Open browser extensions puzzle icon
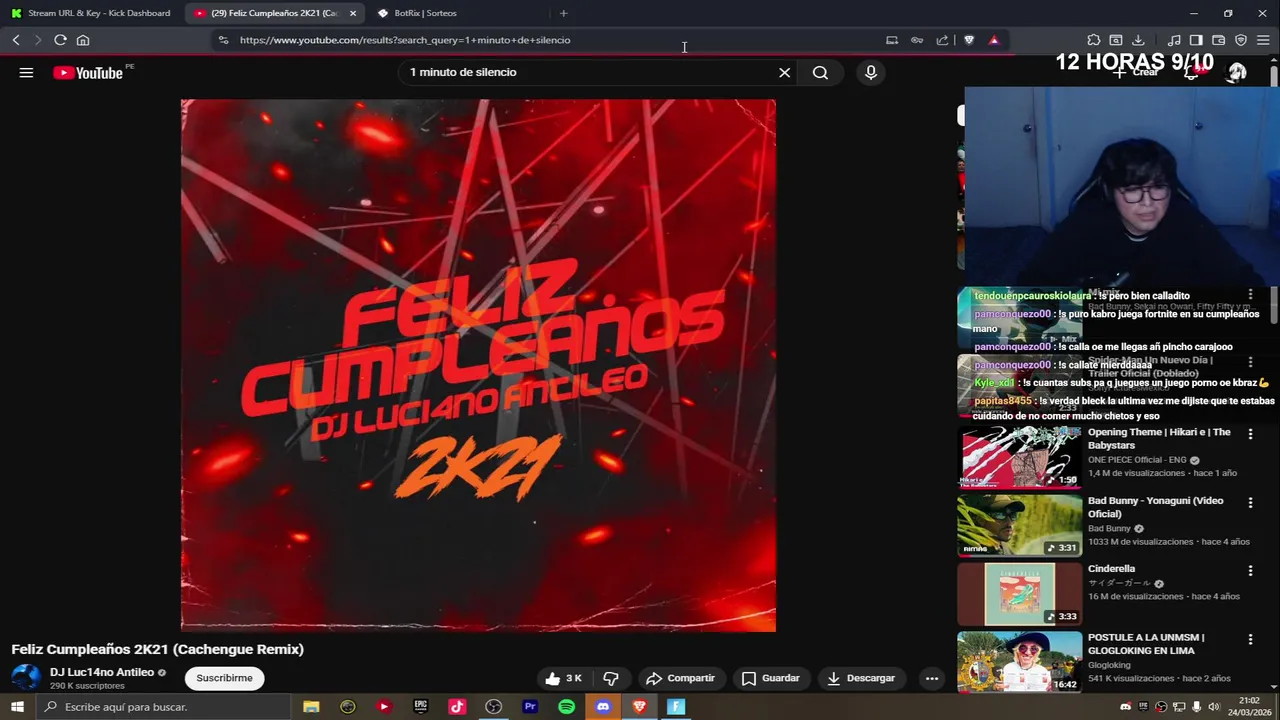1280x720 pixels. click(1094, 40)
